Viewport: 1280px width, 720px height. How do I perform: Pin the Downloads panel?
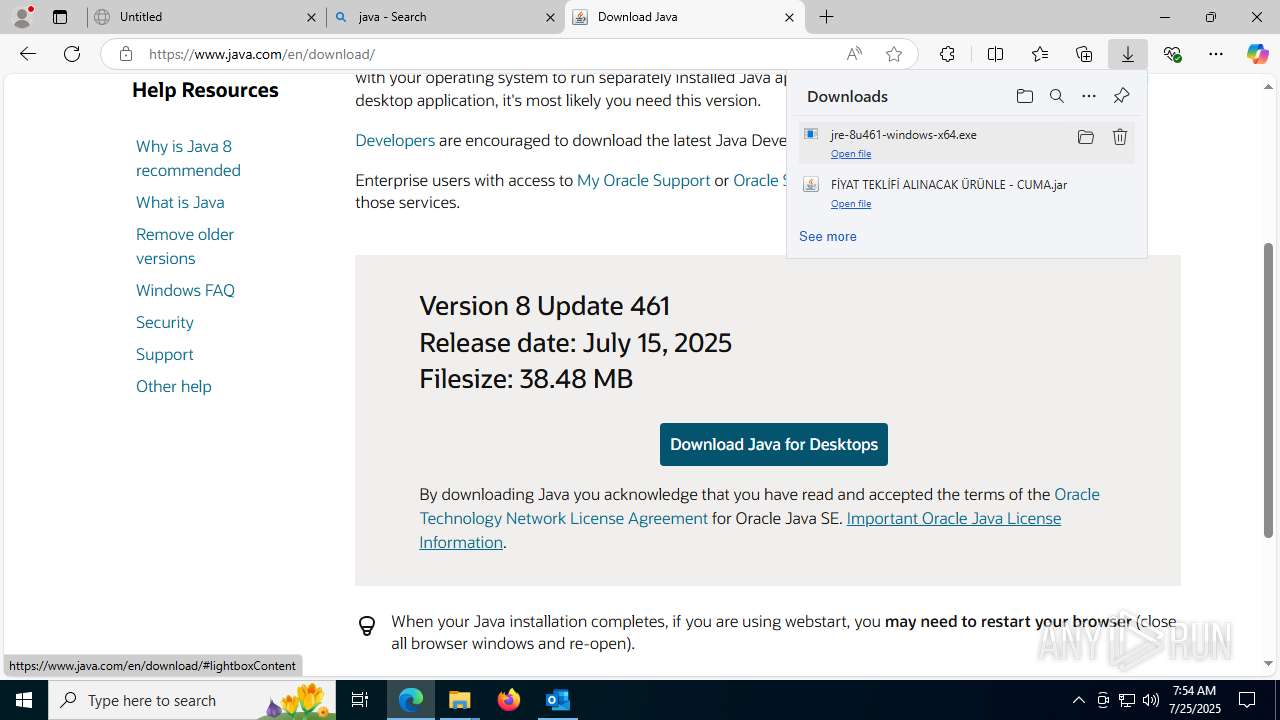tap(1121, 96)
